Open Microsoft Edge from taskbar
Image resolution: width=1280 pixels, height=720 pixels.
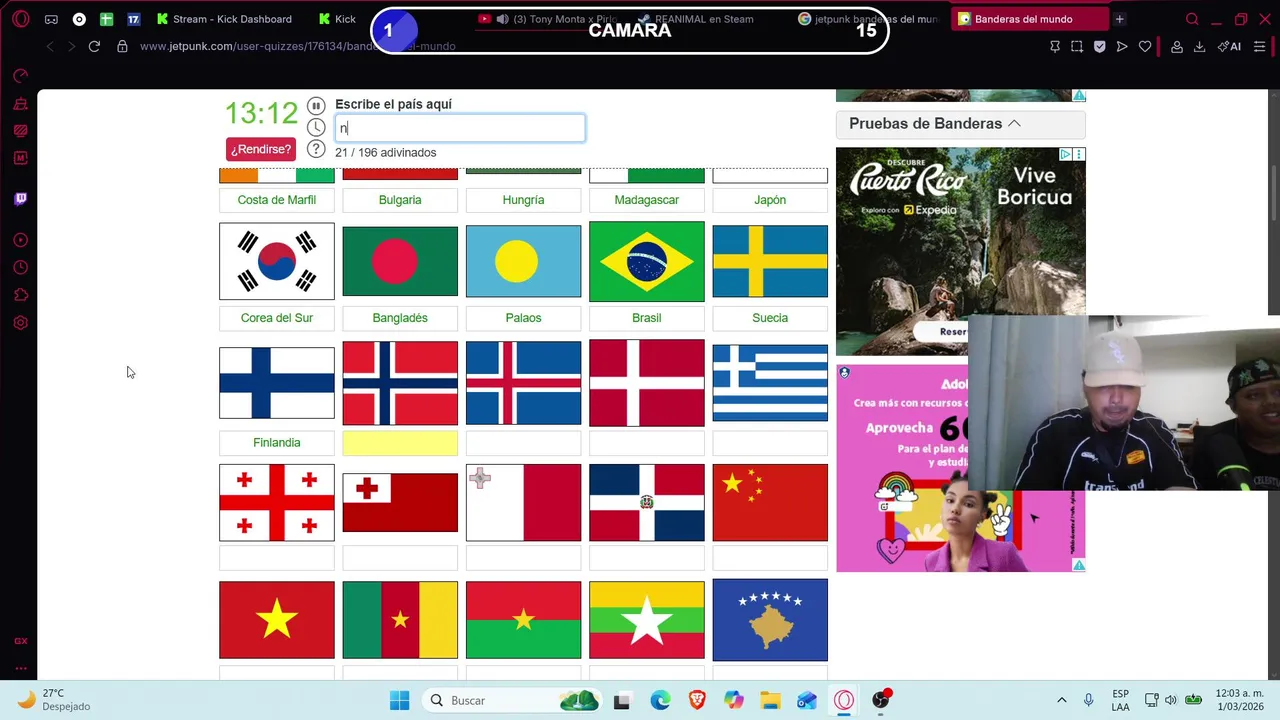(x=660, y=700)
